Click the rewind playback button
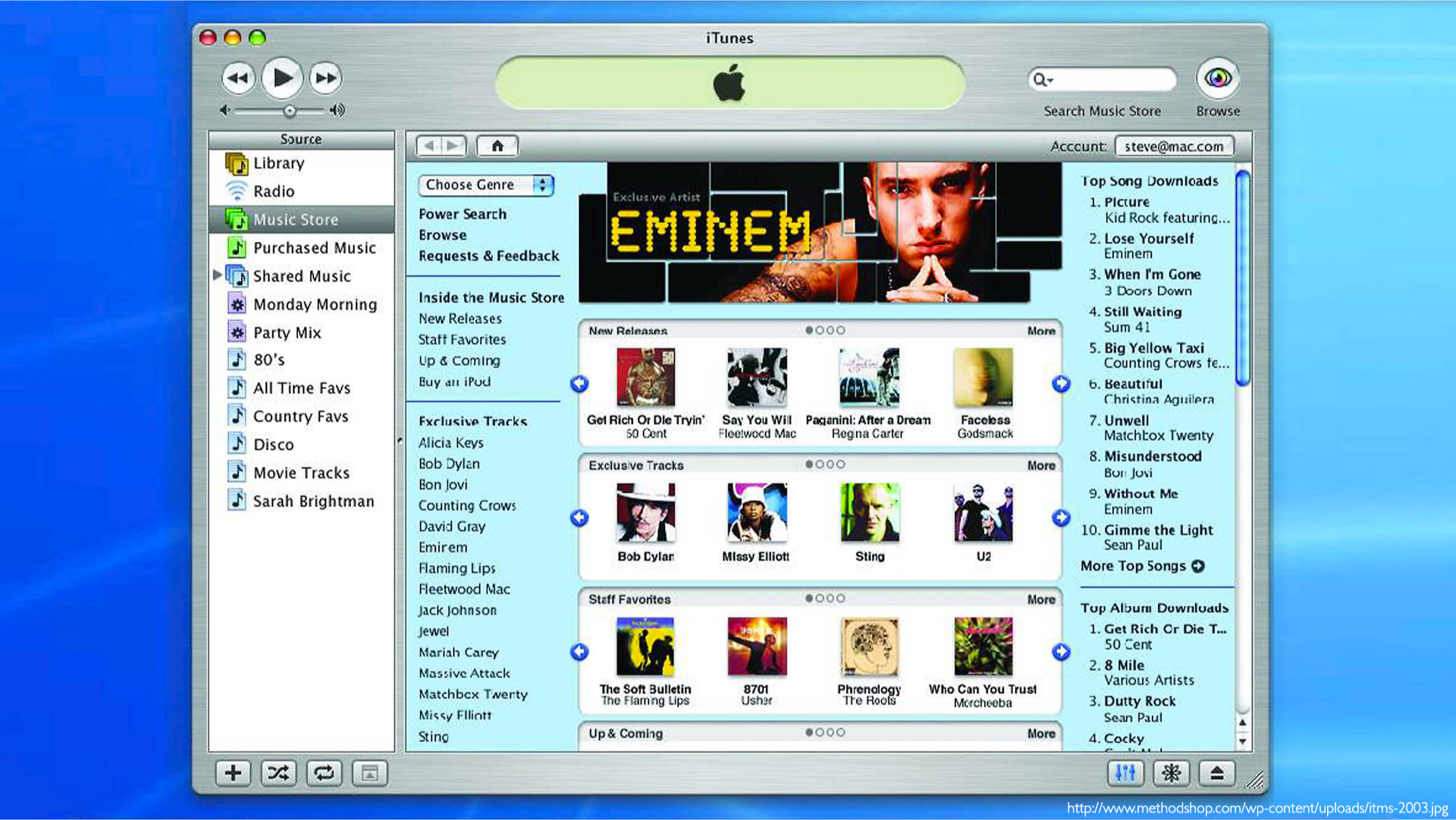This screenshot has width=1456, height=820. click(x=238, y=78)
